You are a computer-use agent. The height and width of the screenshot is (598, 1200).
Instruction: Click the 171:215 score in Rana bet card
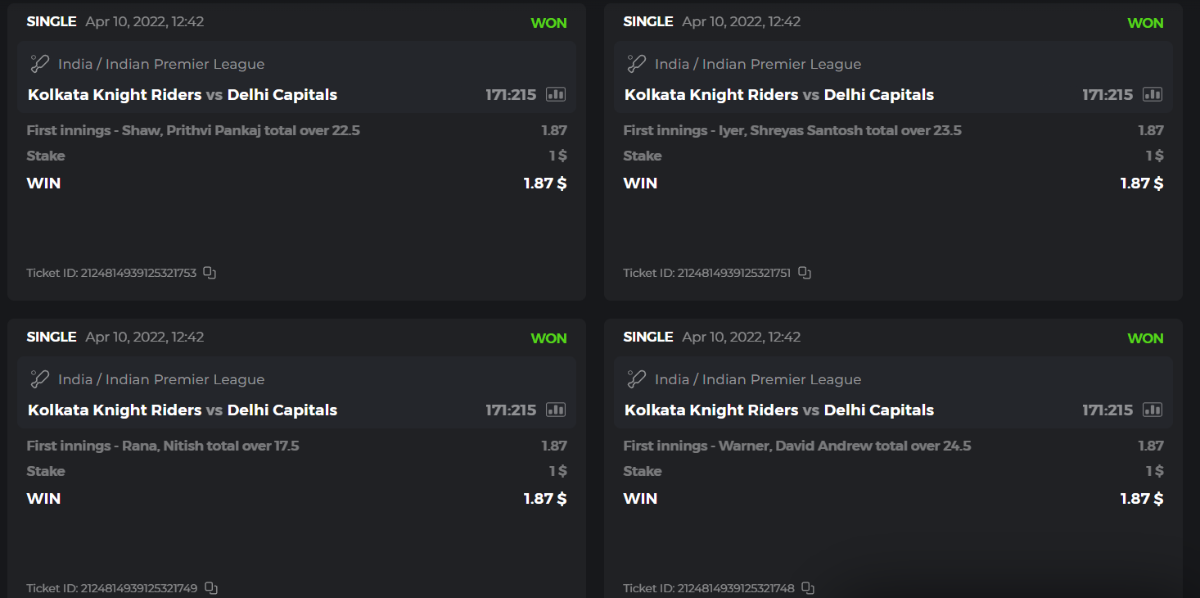[510, 410]
